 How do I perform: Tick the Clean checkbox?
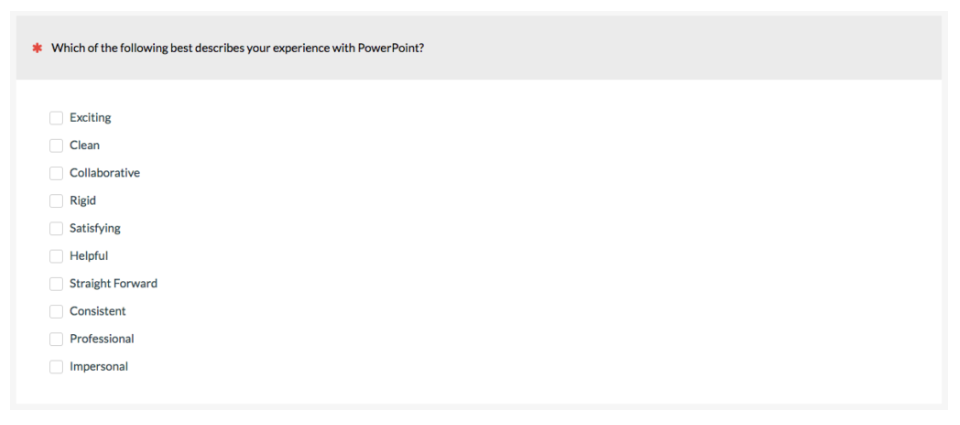pos(56,146)
